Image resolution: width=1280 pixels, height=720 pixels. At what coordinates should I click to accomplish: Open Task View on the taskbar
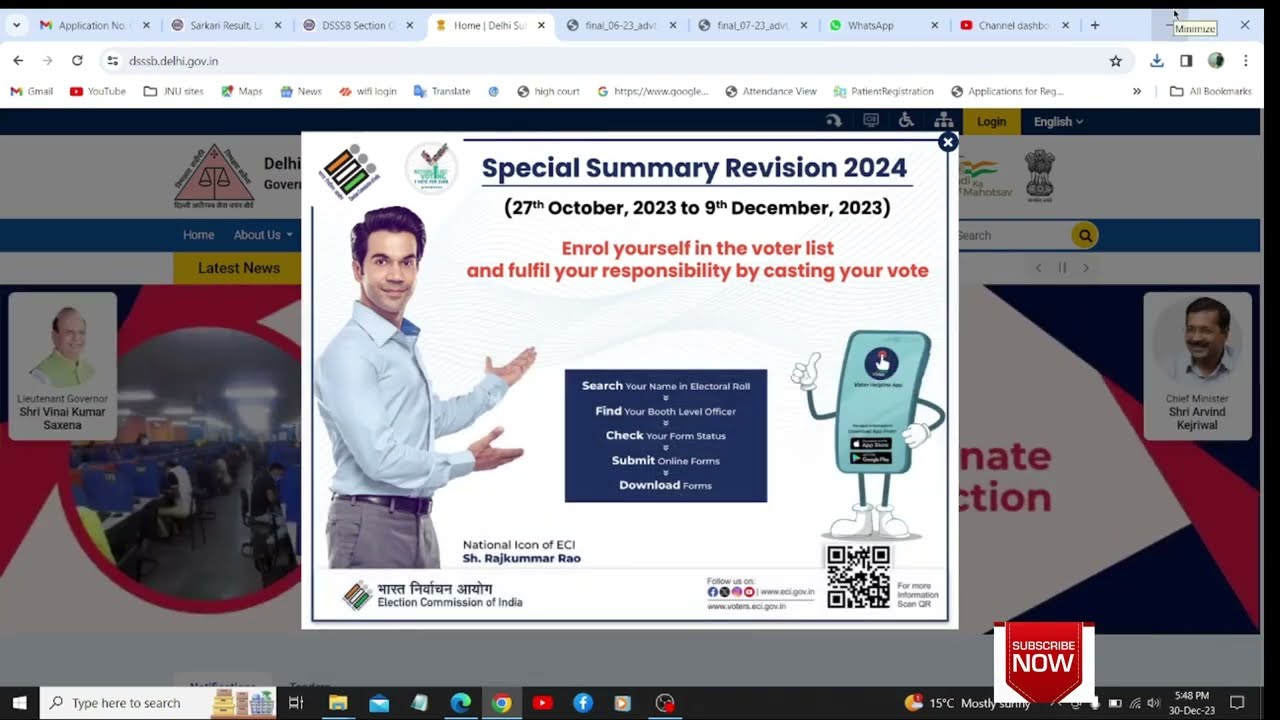point(296,703)
